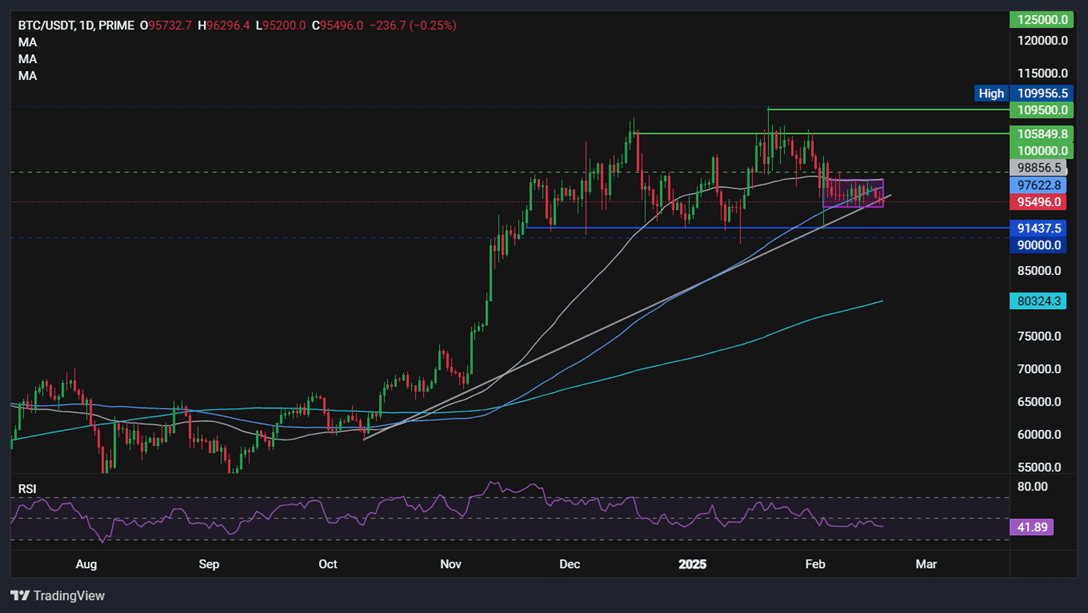Click the High 109956.5 price tag
Viewport: 1088px width, 613px height.
(x=1023, y=93)
